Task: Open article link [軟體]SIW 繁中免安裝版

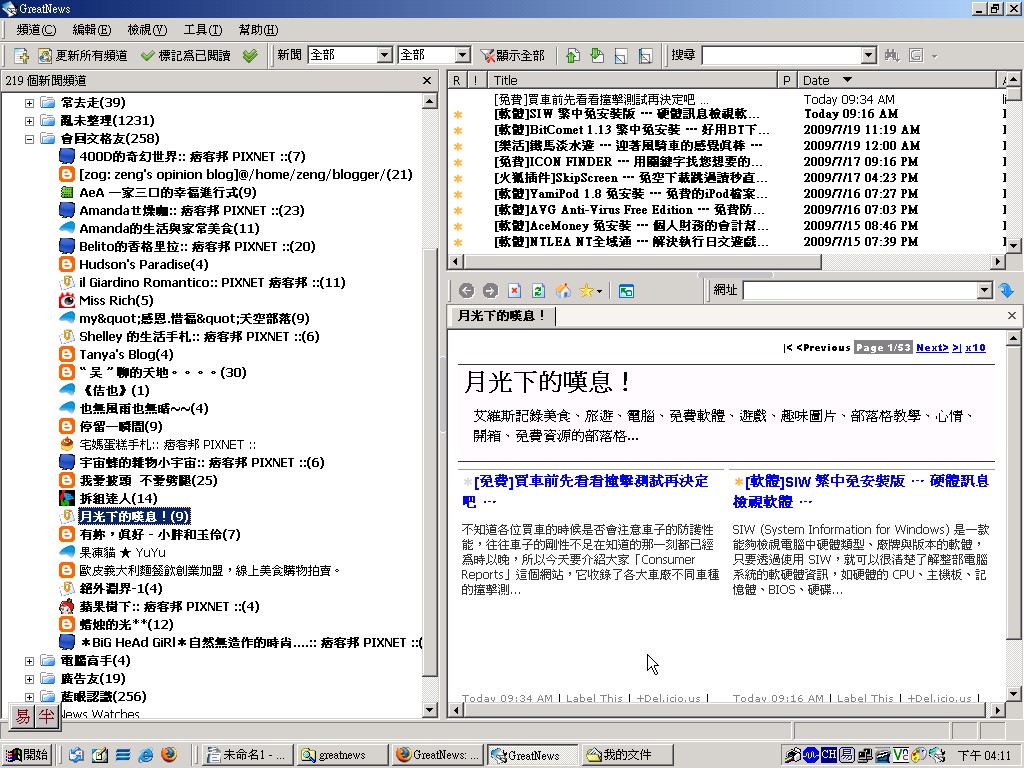Action: coord(861,491)
